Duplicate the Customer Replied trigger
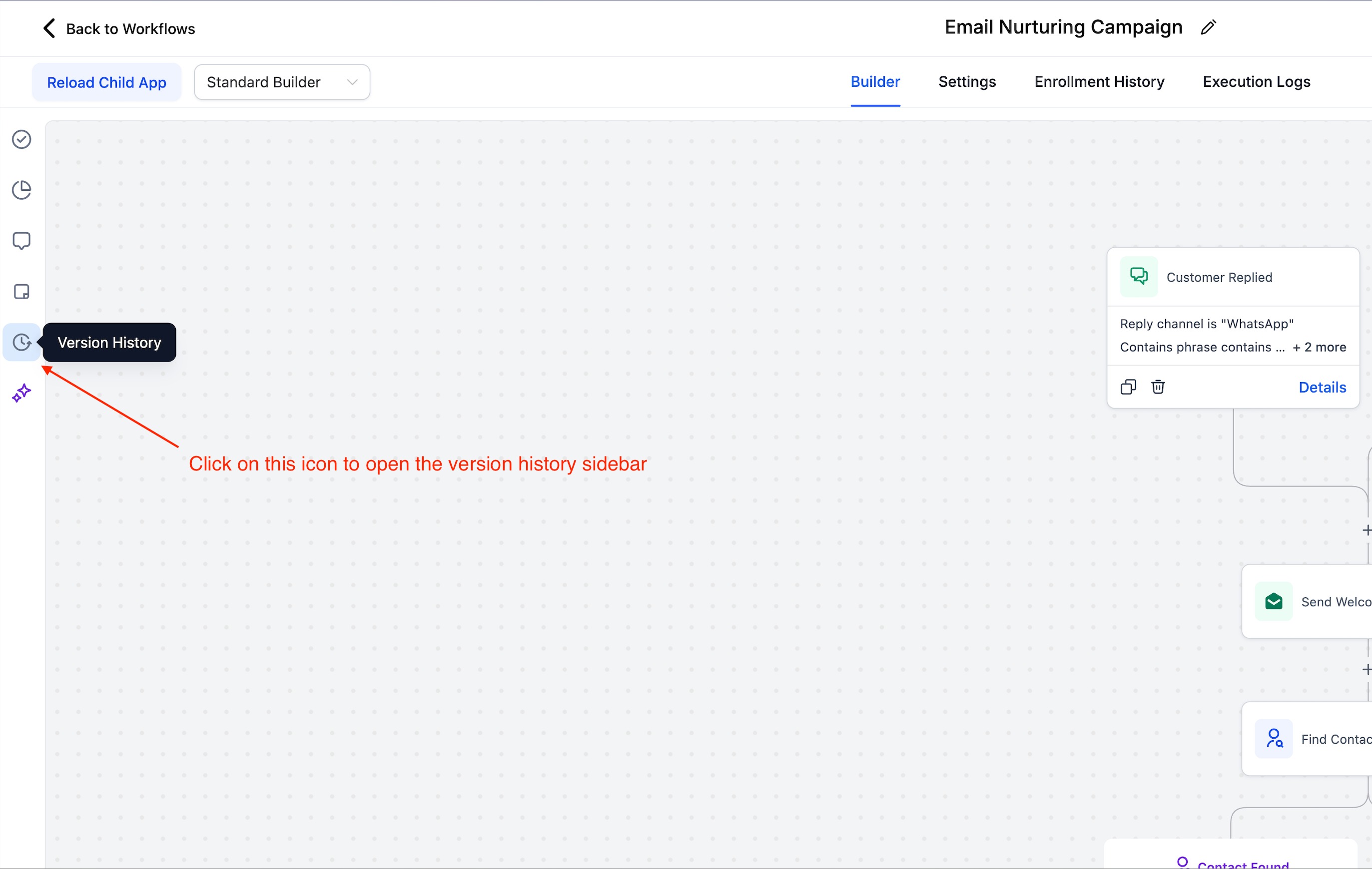This screenshot has height=869, width=1372. coord(1128,387)
